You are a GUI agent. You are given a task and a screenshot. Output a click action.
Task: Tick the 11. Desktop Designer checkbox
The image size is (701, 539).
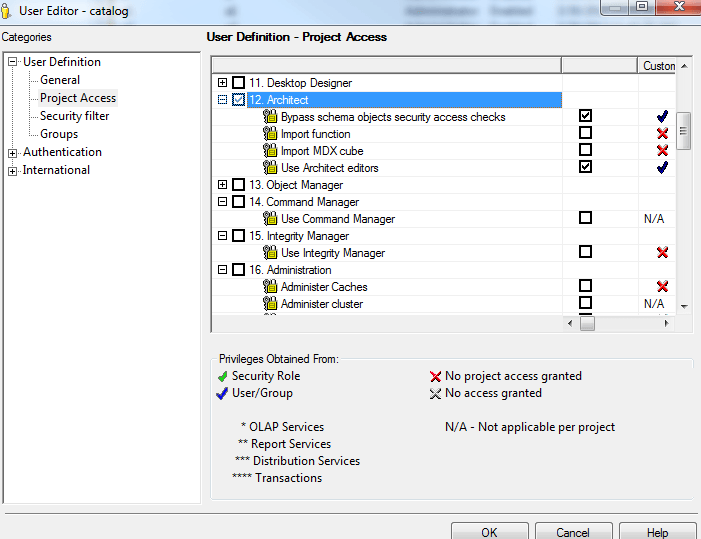coord(239,83)
